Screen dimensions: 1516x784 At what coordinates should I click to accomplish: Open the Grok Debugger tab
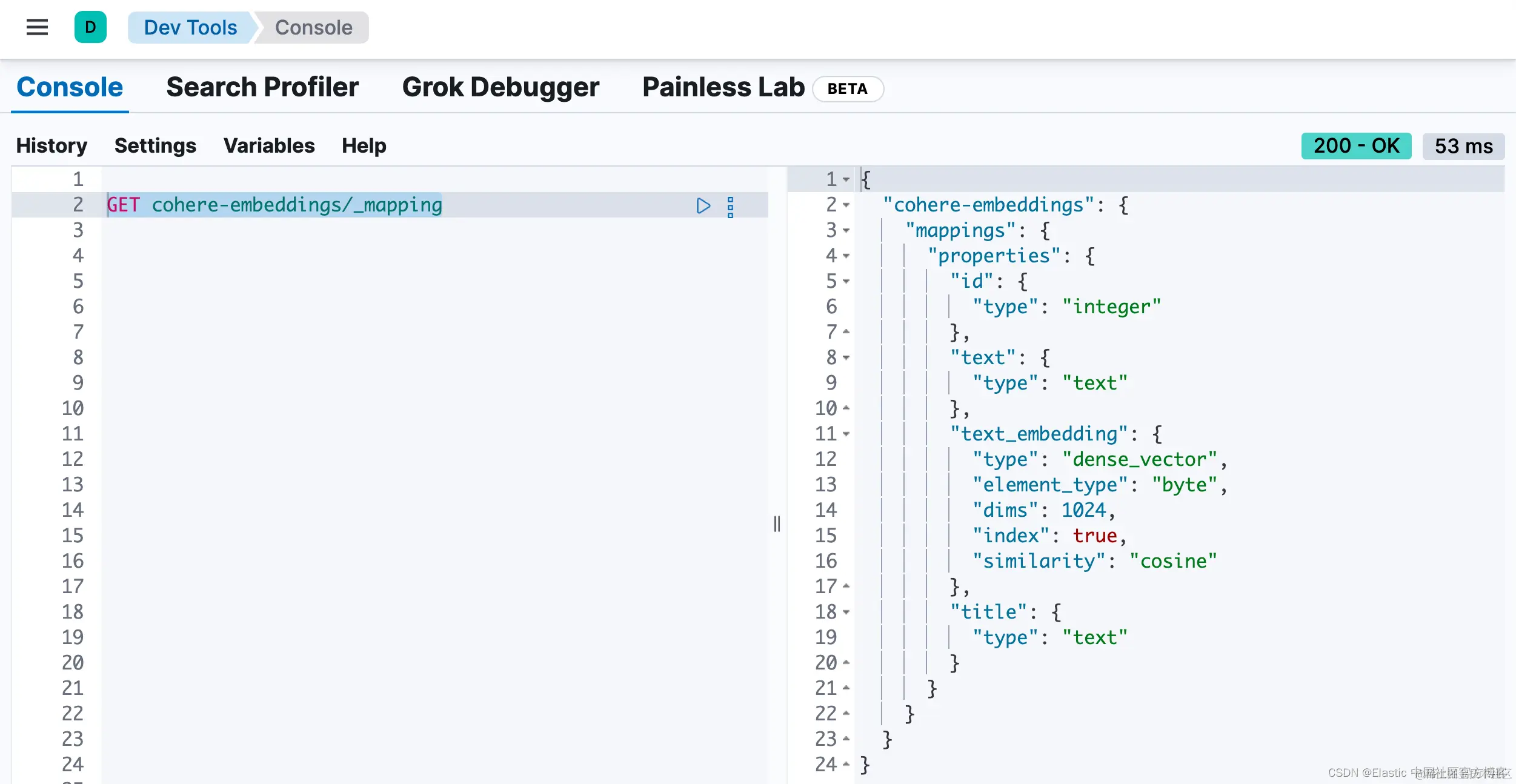pos(500,87)
